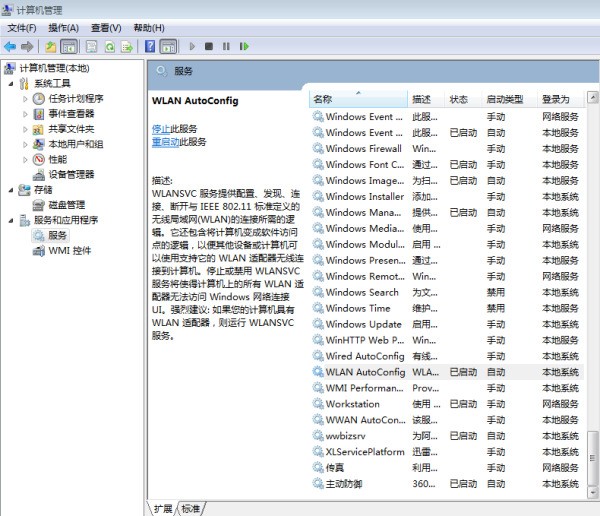
Task: Click the 本地用户和组 icon
Action: pos(38,144)
